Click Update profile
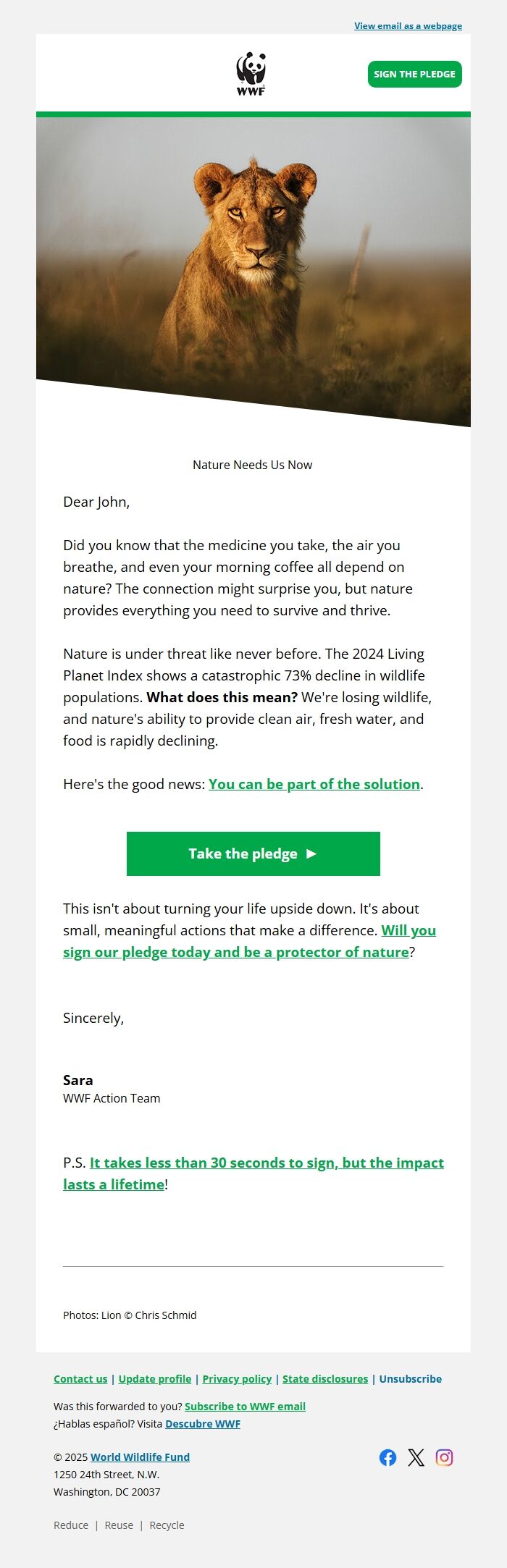Viewport: 507px width, 1568px height. coord(155,1379)
